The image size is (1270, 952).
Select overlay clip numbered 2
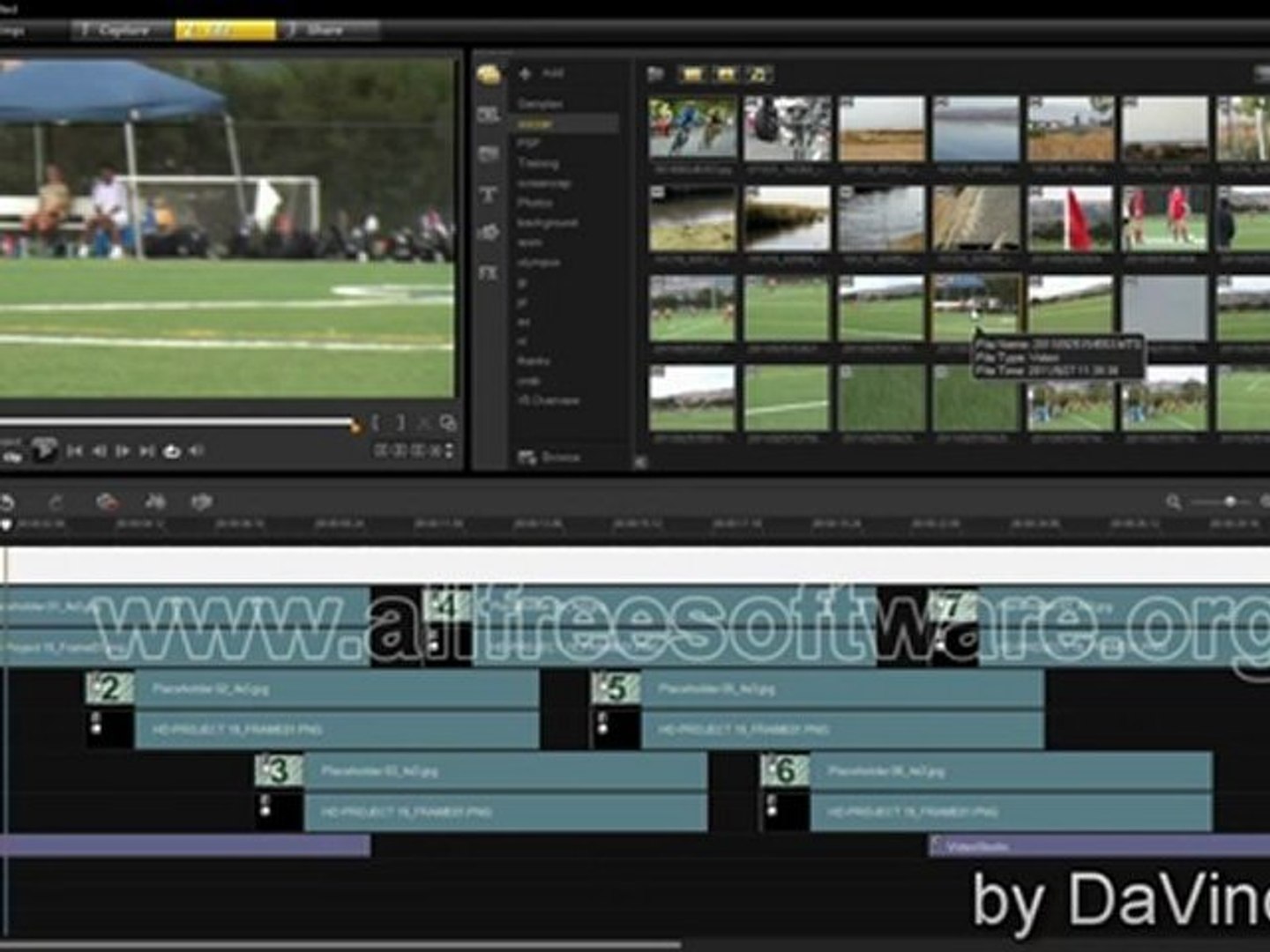coord(109,688)
